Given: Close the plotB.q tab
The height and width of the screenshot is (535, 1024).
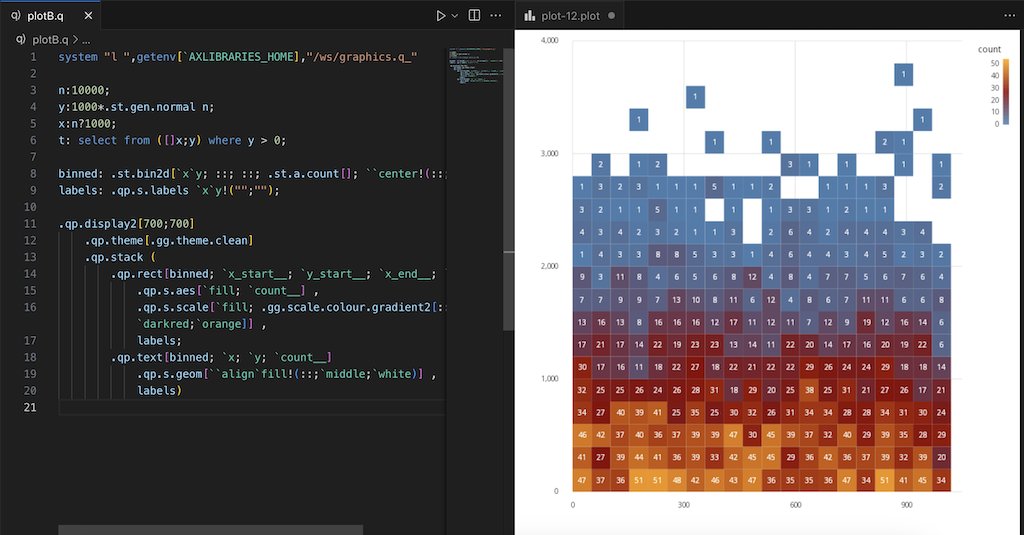Looking at the screenshot, I should (89, 16).
